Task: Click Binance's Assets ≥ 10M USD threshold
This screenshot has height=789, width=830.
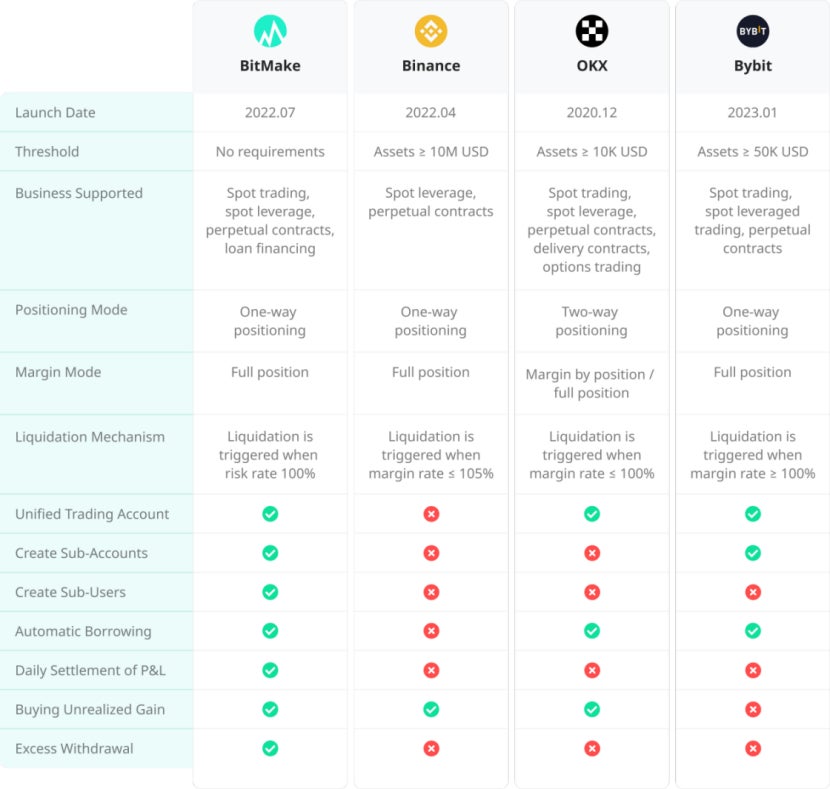Action: tap(431, 152)
